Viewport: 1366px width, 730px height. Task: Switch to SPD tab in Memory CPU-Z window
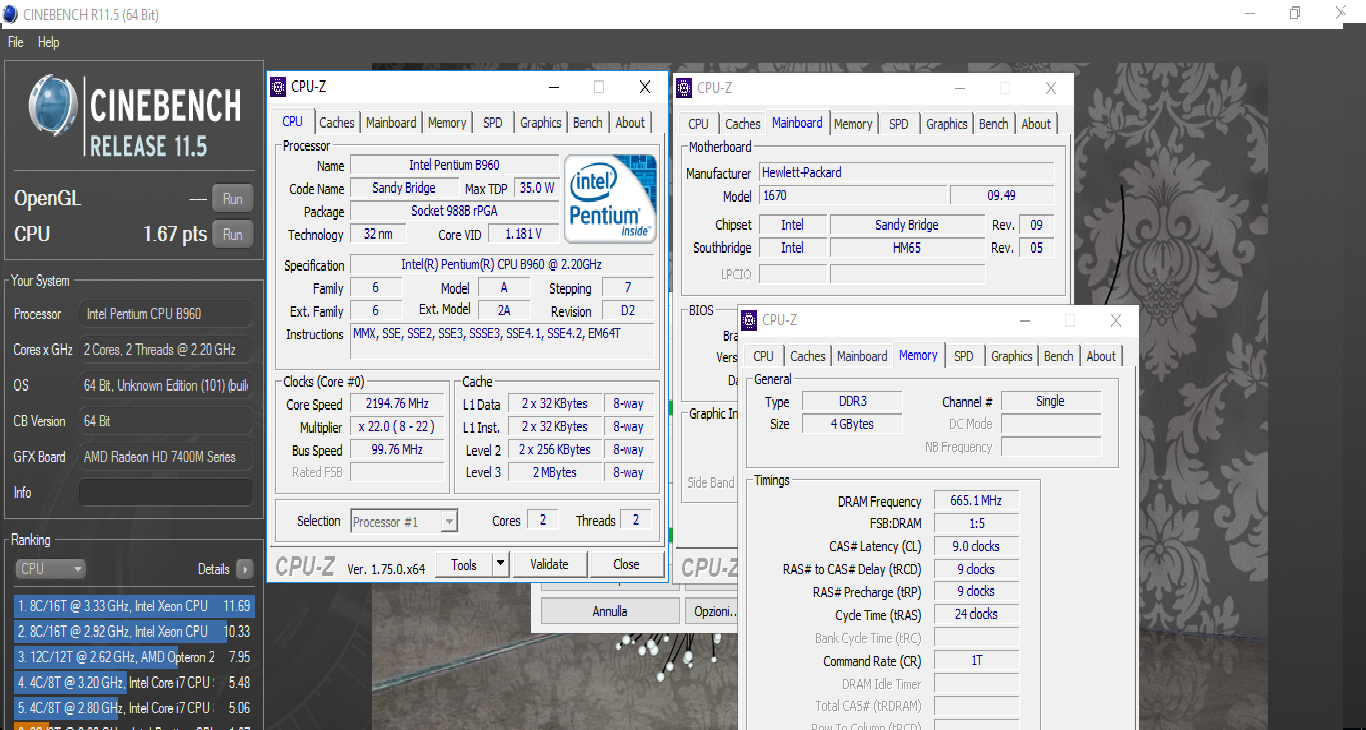click(964, 356)
